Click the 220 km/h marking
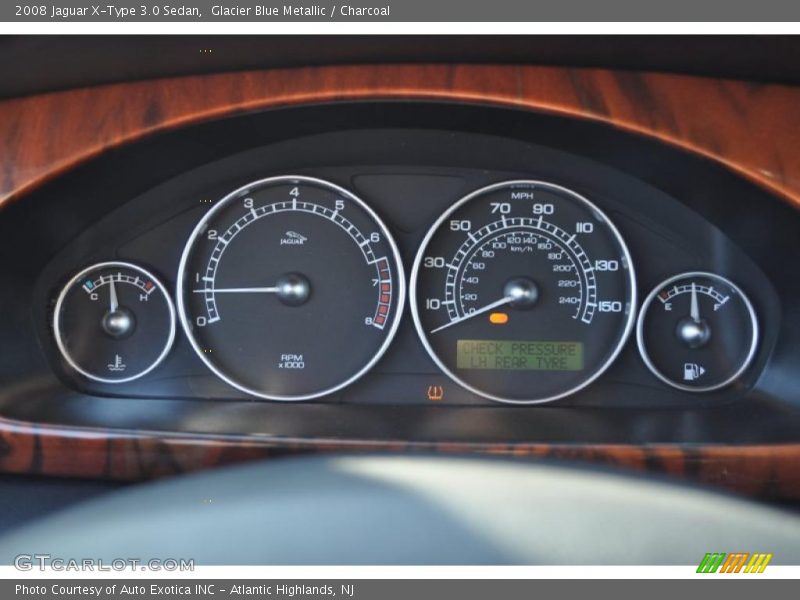This screenshot has height=600, width=800. tap(567, 283)
